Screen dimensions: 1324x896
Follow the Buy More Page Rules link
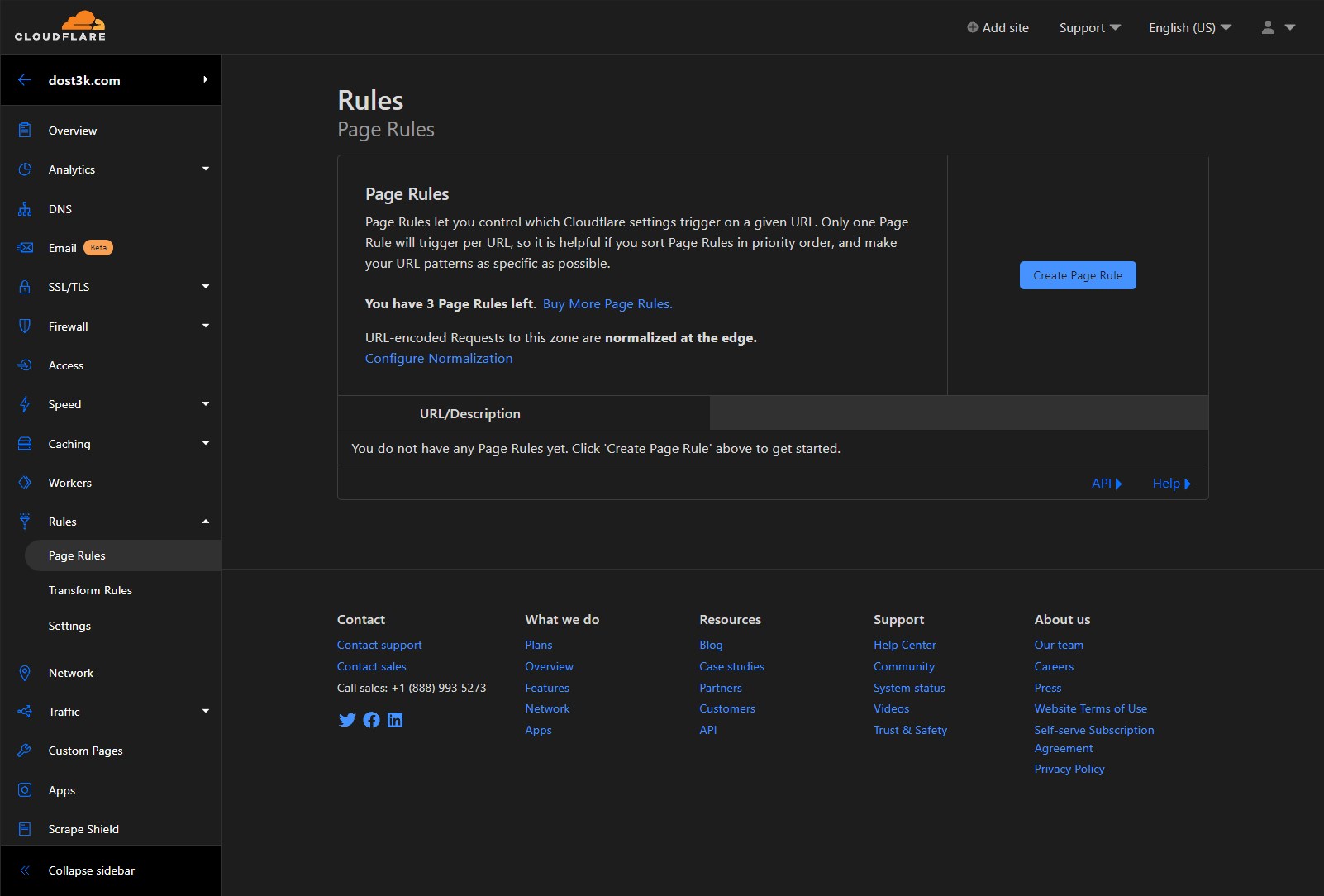pyautogui.click(x=607, y=303)
